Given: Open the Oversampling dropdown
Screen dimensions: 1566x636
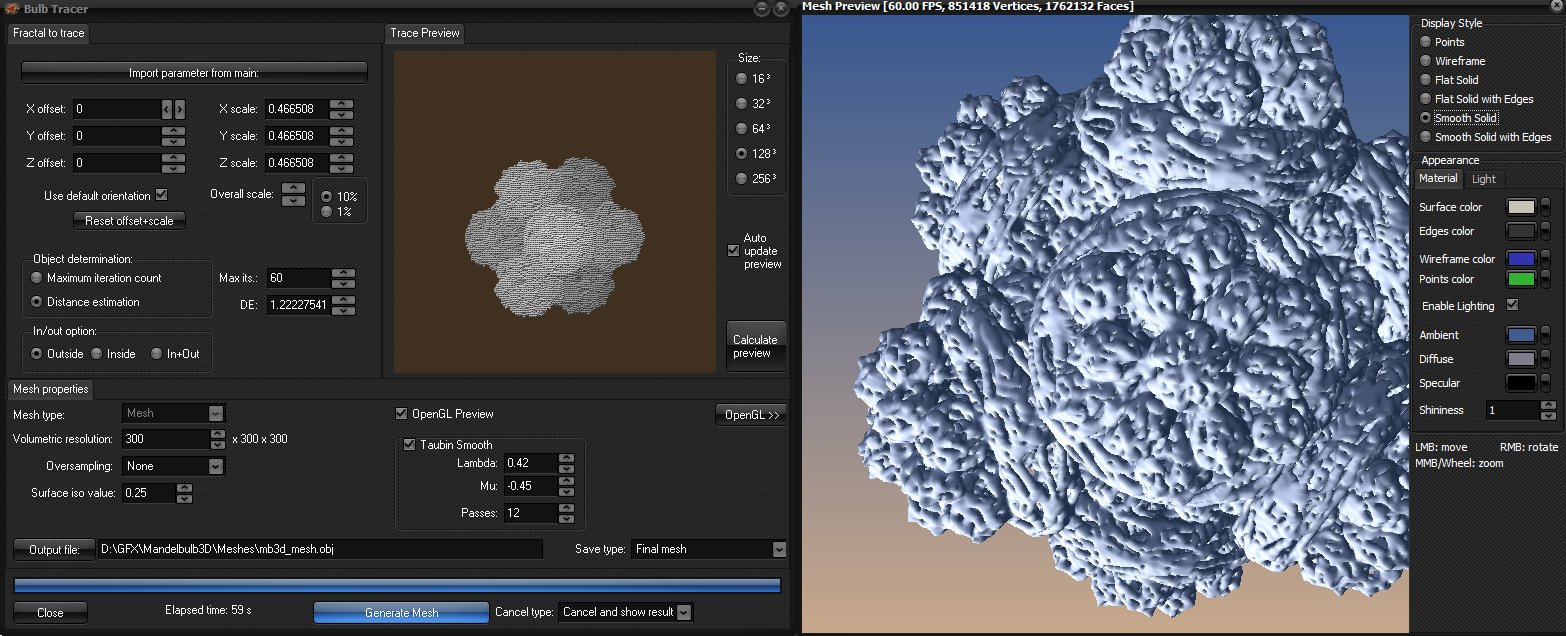Looking at the screenshot, I should (215, 466).
